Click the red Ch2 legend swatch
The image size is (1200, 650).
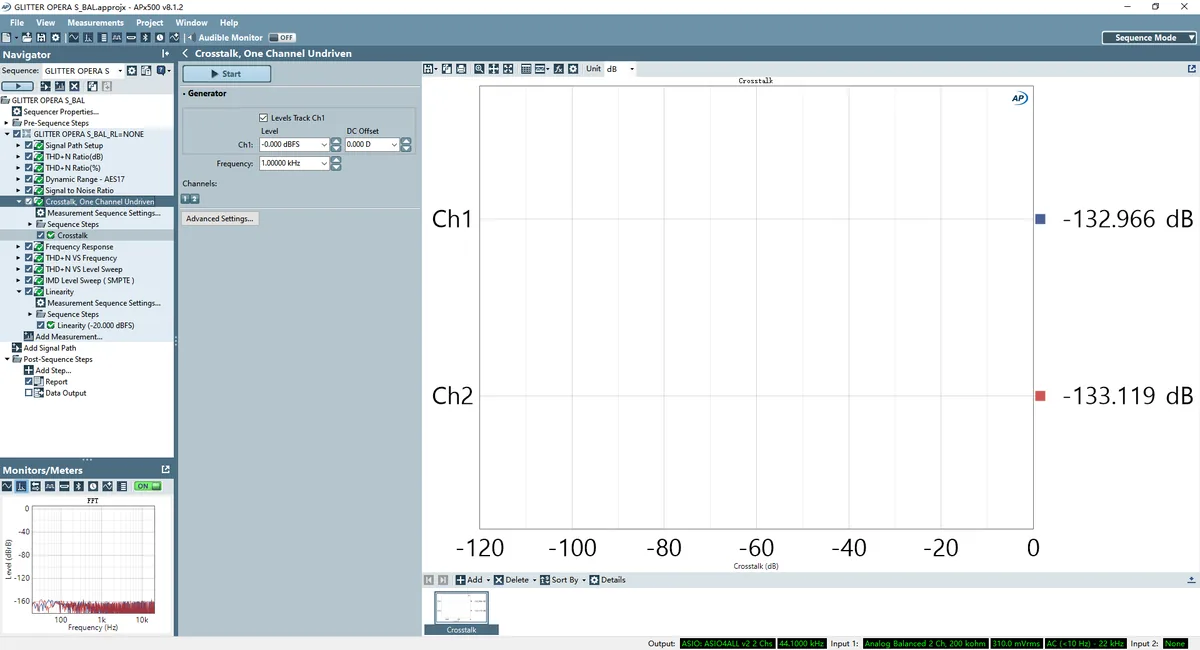pos(1040,396)
